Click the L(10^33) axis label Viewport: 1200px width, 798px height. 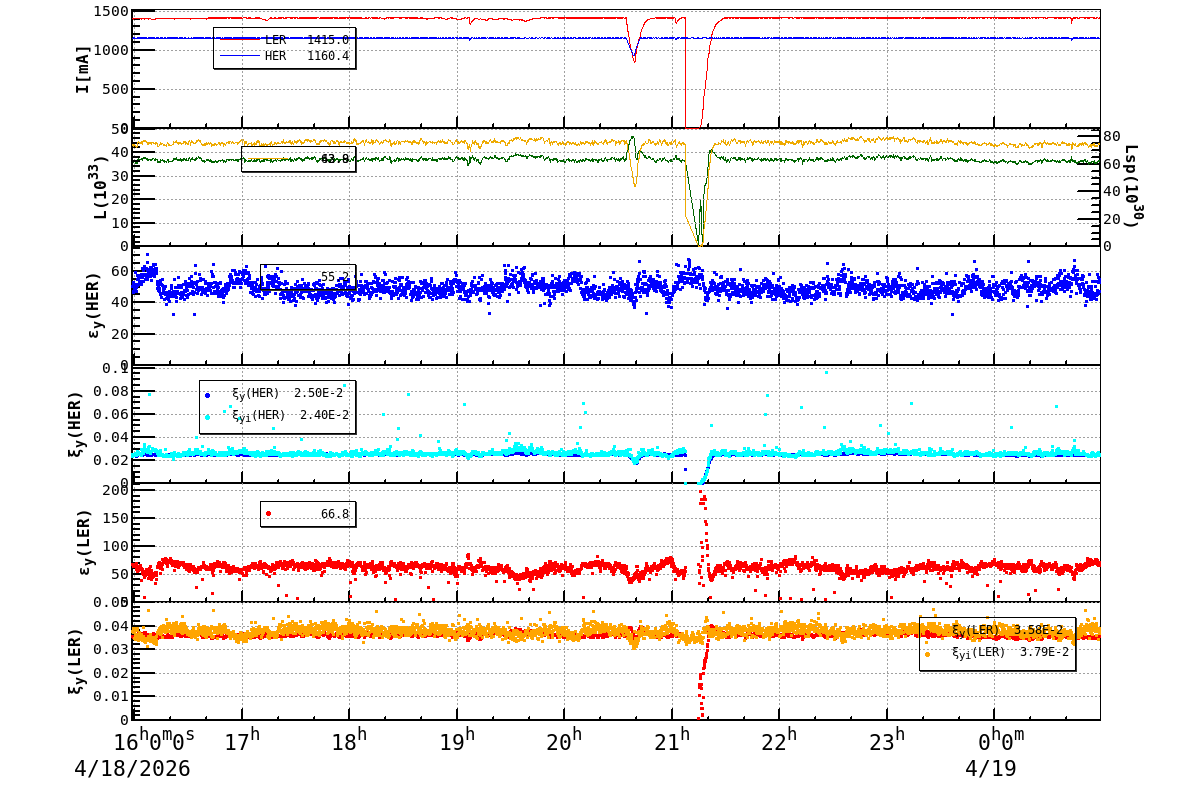tap(99, 187)
